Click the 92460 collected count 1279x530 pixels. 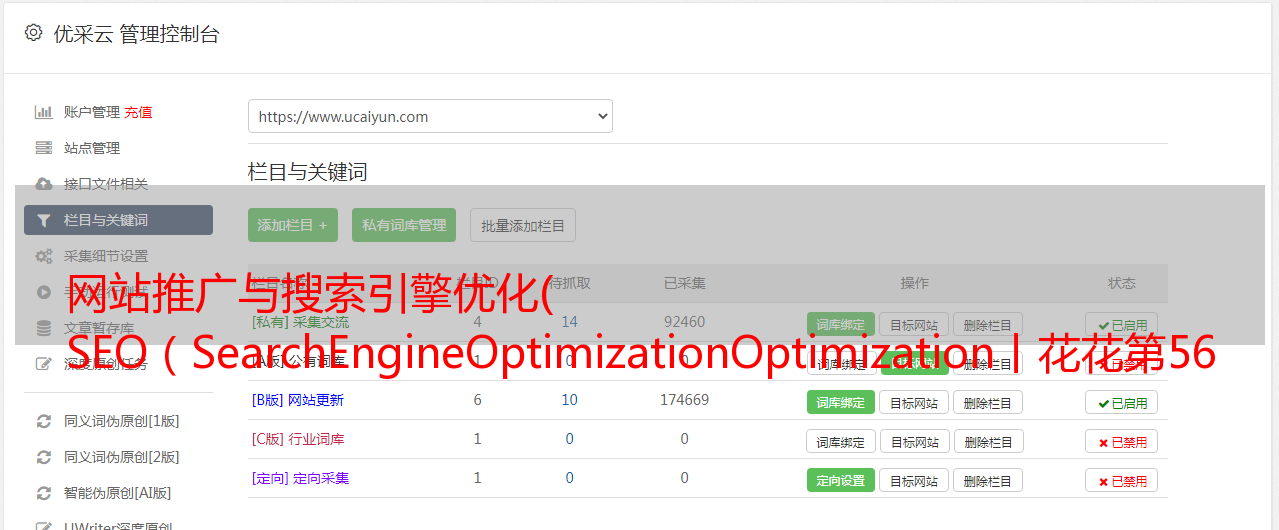click(685, 322)
